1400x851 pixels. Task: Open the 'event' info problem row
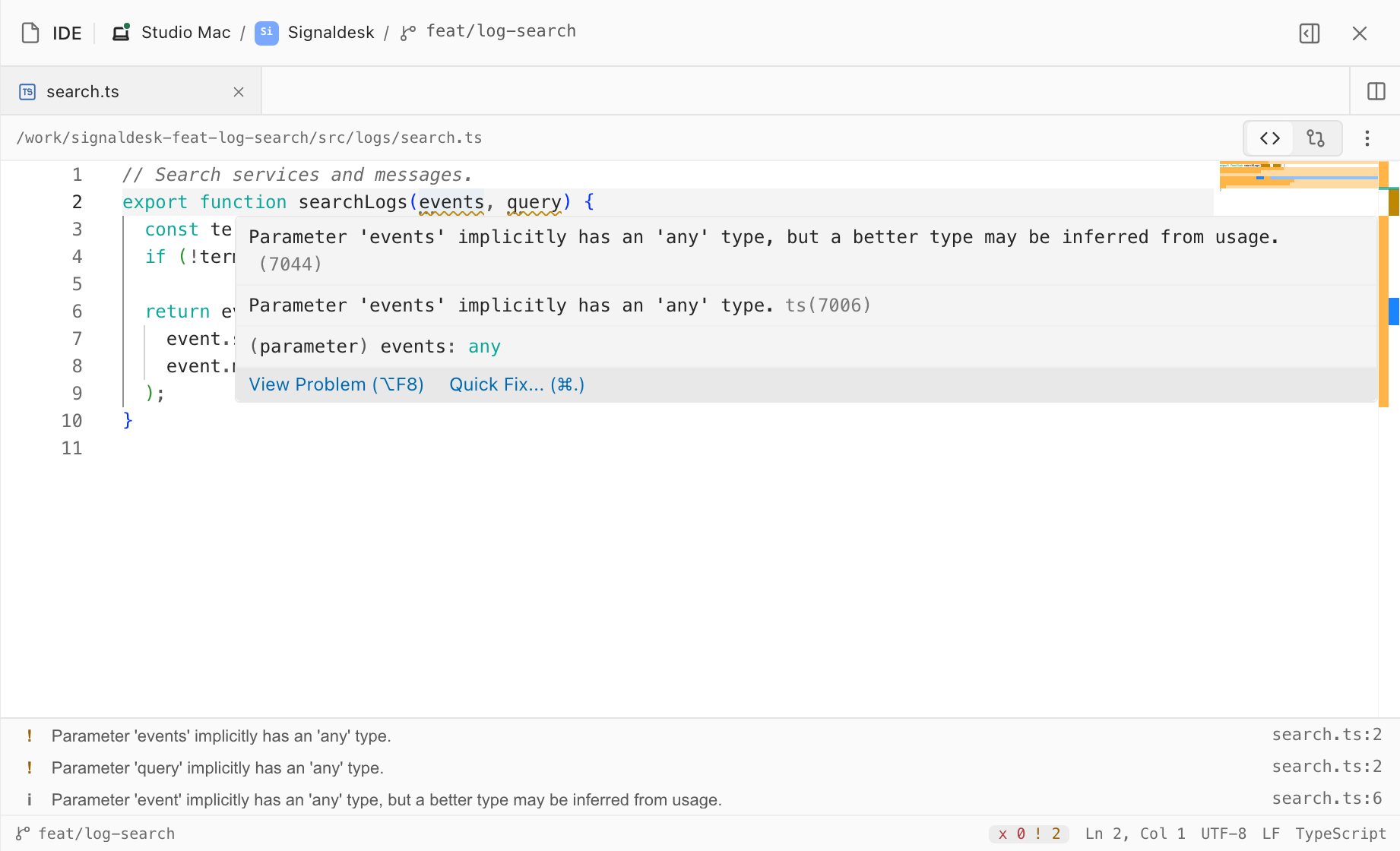coord(700,799)
